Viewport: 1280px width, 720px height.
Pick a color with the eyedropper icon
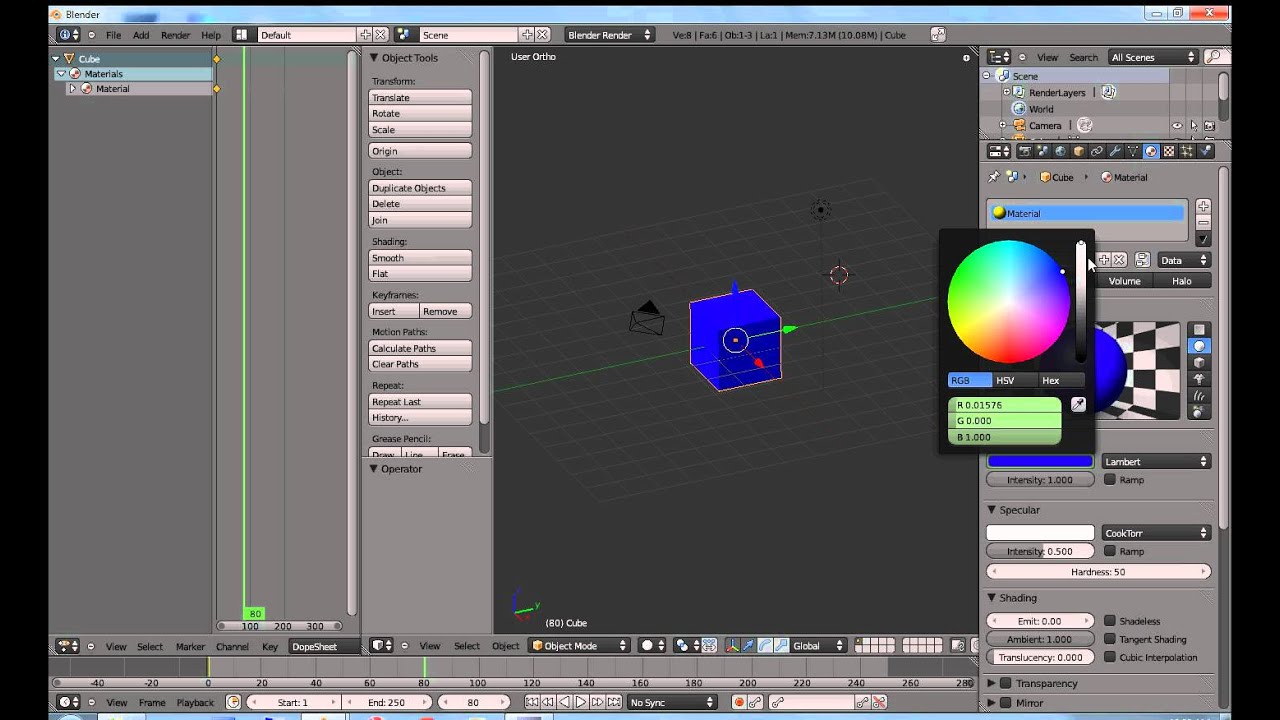click(1078, 404)
